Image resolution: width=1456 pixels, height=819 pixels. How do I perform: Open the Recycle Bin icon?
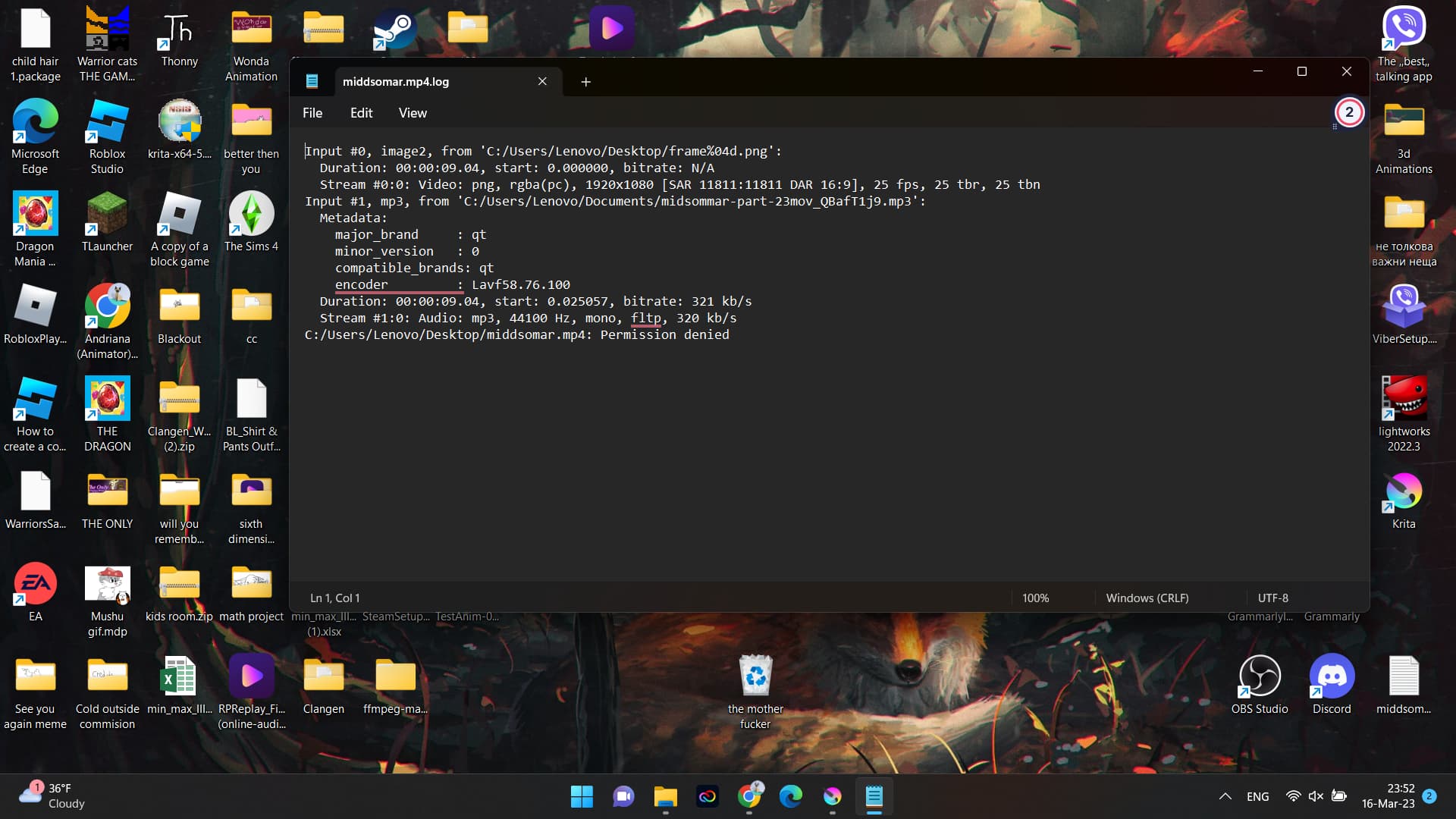pyautogui.click(x=755, y=677)
